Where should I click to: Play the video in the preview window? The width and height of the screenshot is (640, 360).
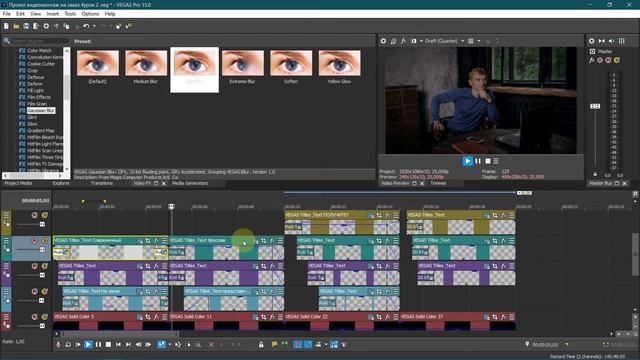point(468,161)
